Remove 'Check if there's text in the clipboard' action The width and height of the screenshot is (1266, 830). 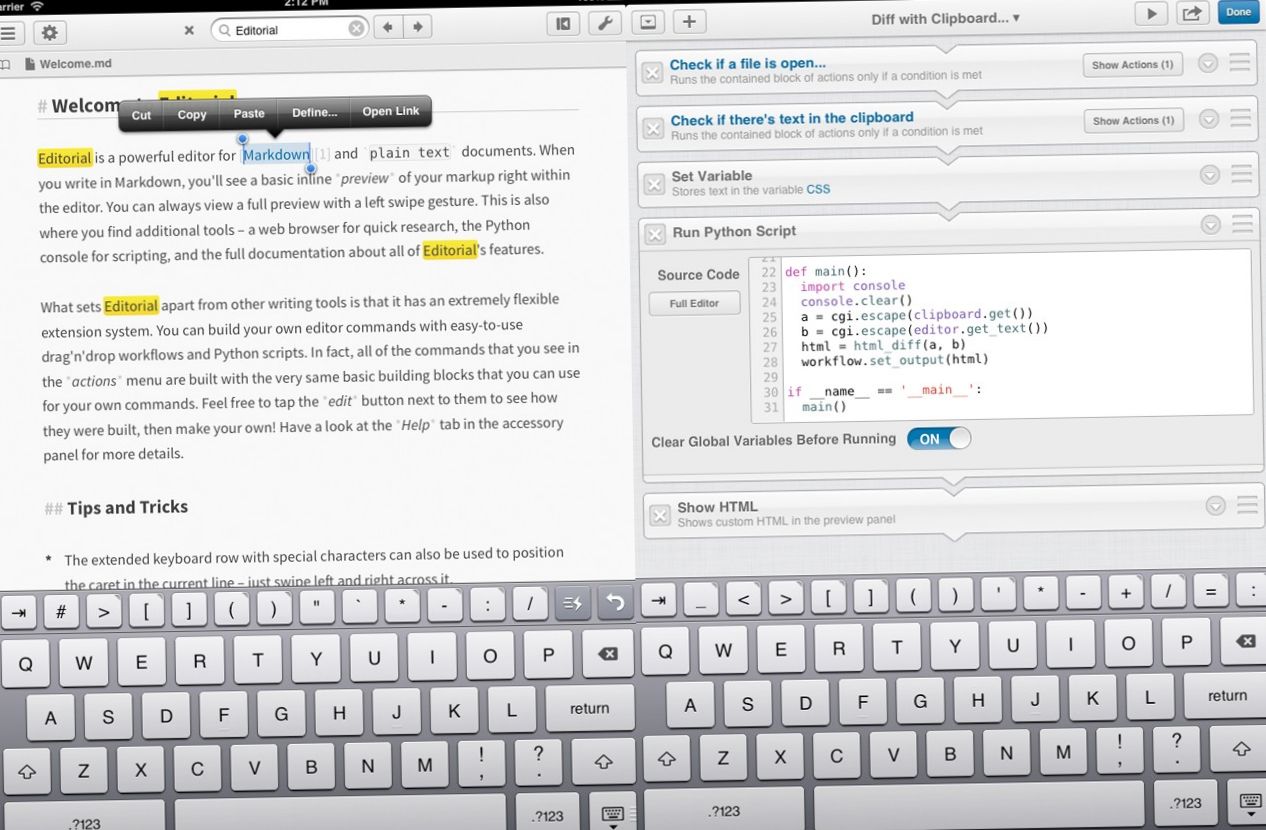(653, 128)
